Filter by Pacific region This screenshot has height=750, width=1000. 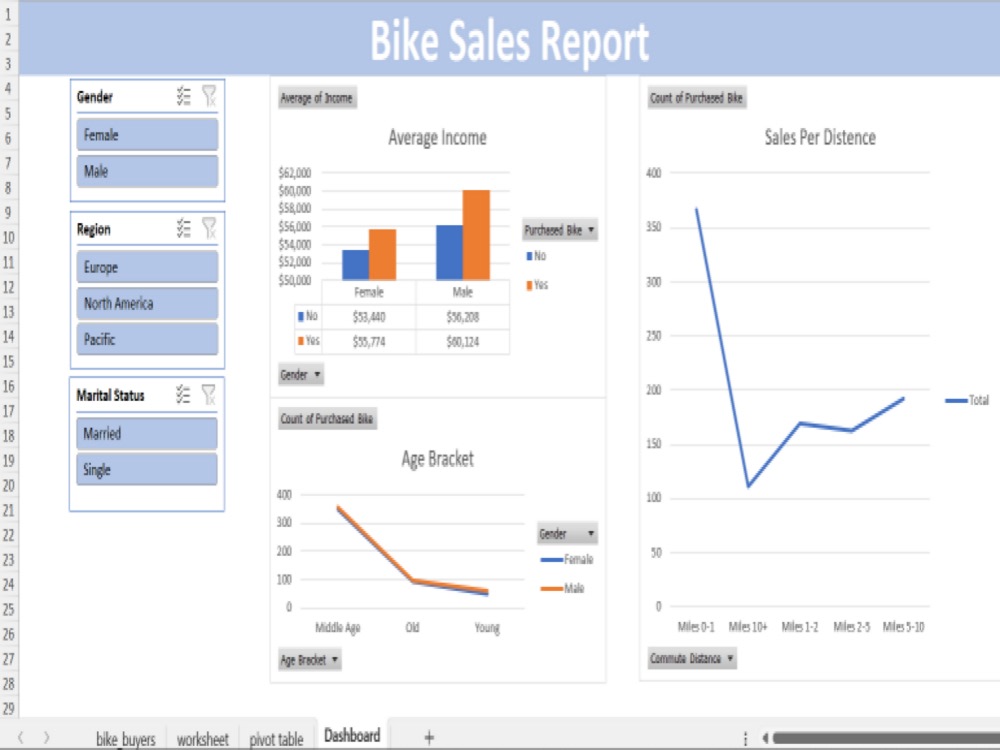147,339
